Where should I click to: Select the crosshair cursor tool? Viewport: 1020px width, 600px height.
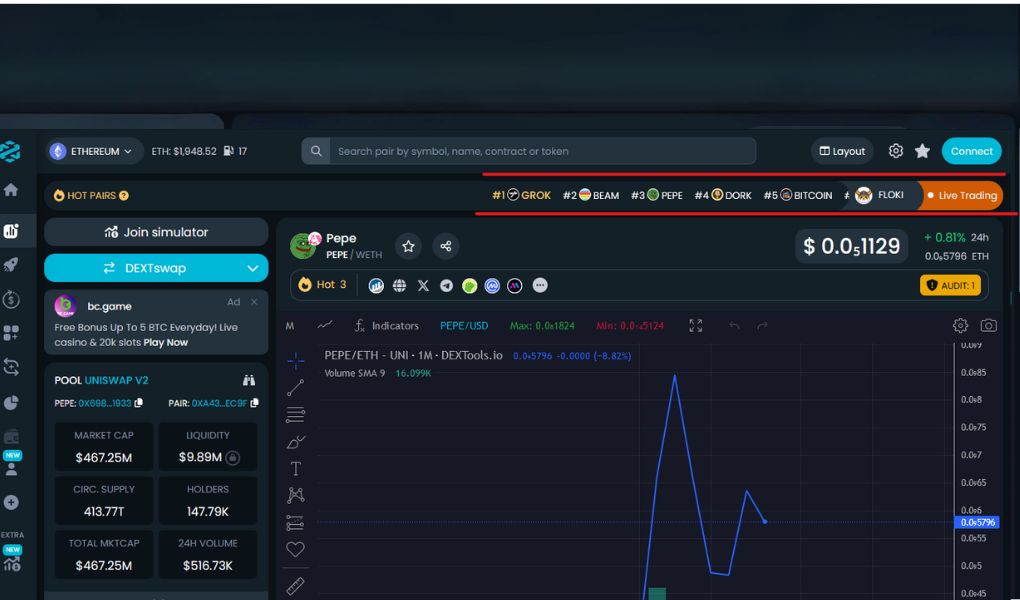[x=295, y=360]
